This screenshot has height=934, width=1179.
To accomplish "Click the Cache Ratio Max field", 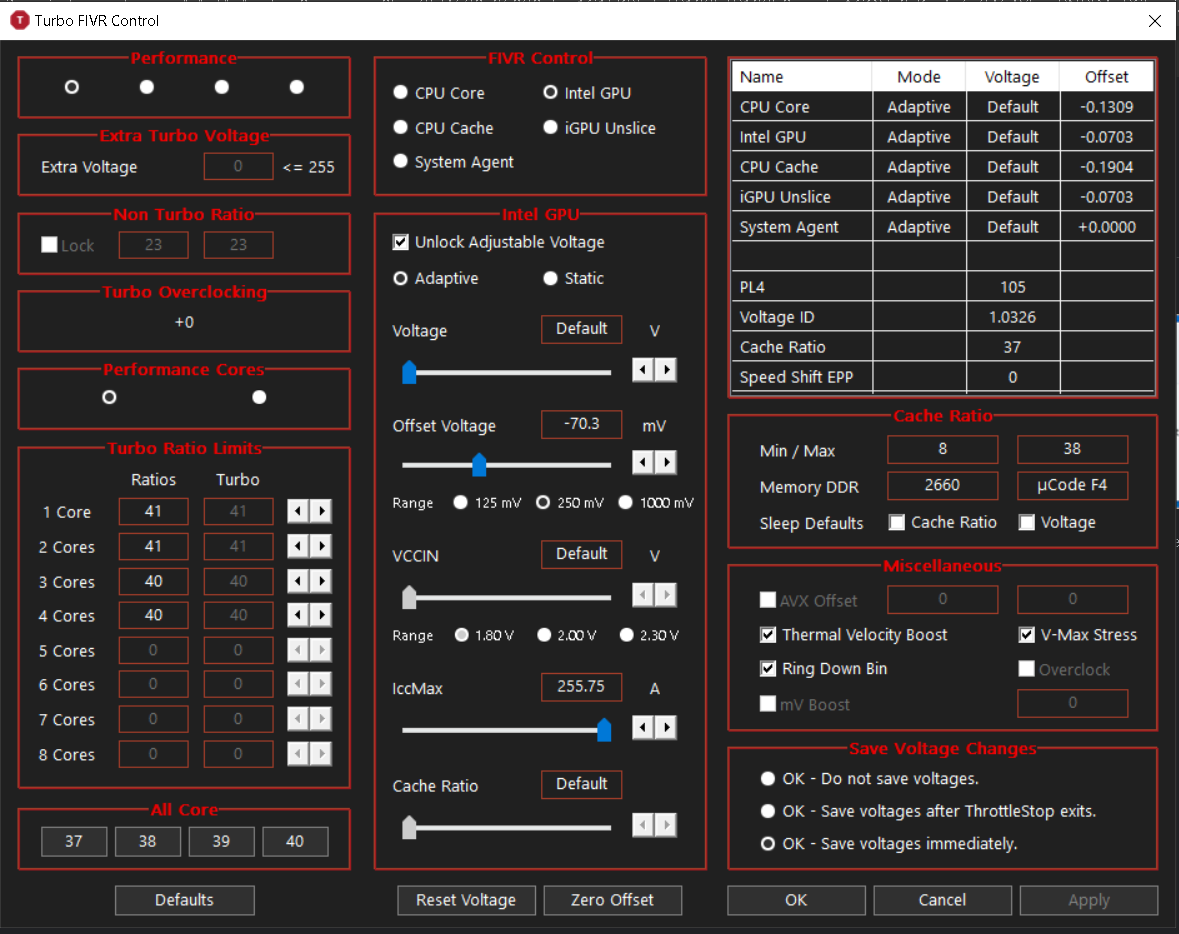I will pyautogui.click(x=1072, y=449).
